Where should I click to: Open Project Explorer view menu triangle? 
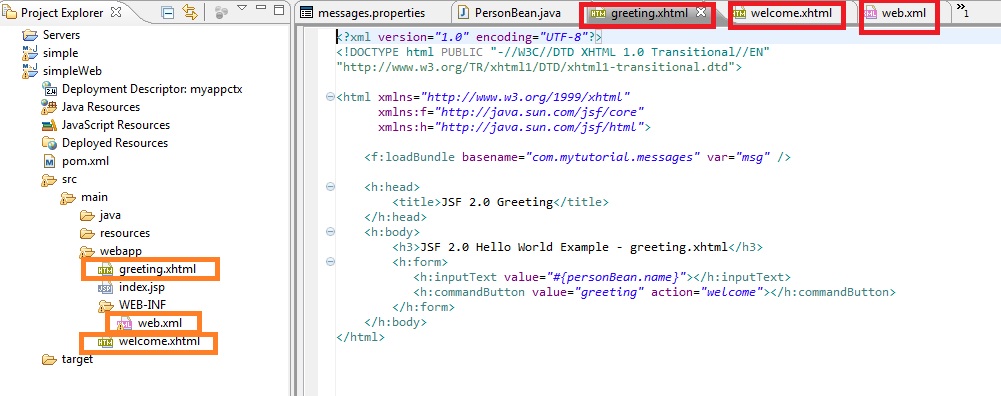(242, 9)
